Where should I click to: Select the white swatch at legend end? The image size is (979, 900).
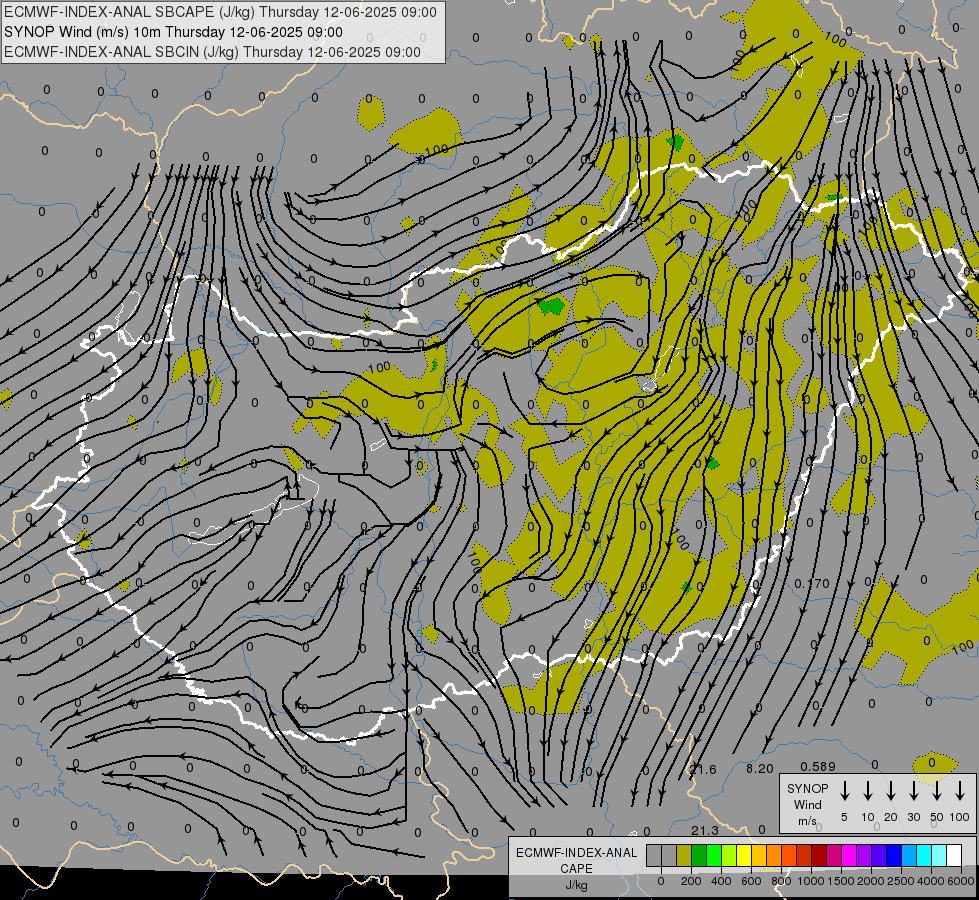[955, 855]
